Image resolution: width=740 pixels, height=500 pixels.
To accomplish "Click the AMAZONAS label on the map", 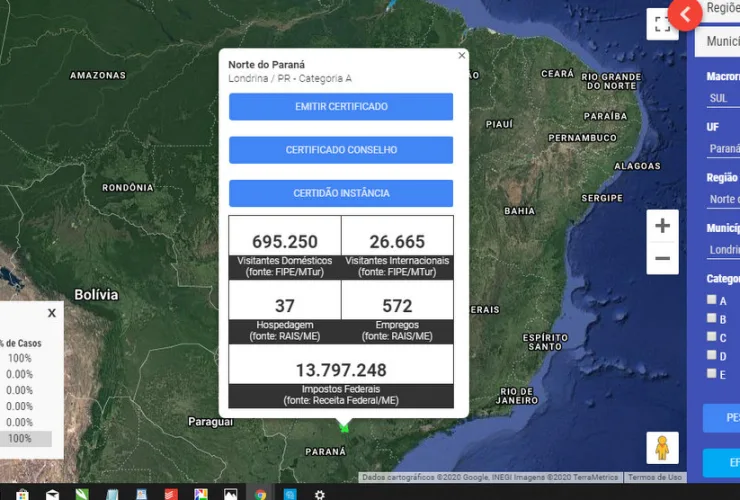I will click(98, 76).
